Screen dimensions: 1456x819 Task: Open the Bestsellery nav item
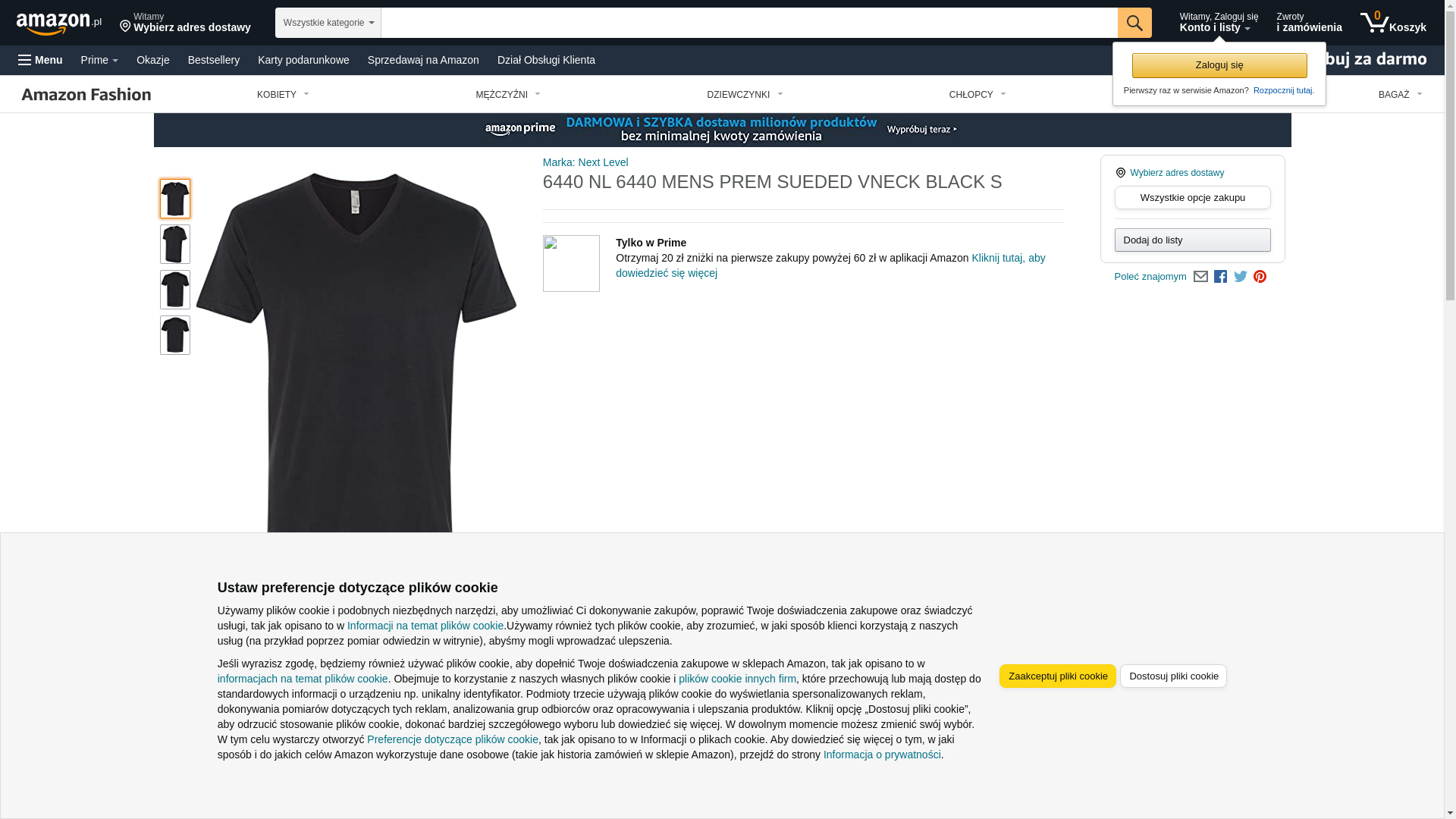click(x=214, y=60)
